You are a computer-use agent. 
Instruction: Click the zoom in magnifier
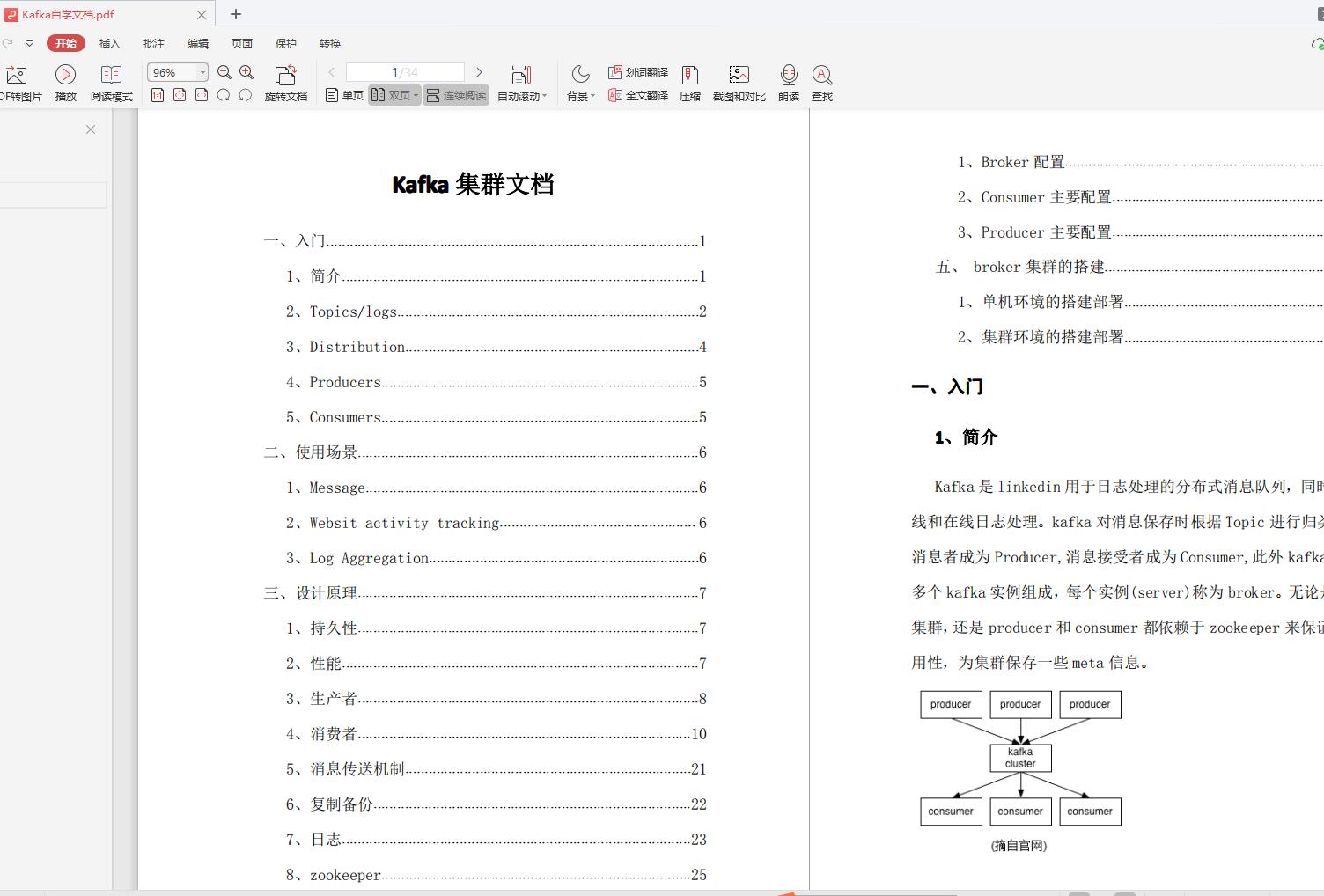tap(246, 72)
